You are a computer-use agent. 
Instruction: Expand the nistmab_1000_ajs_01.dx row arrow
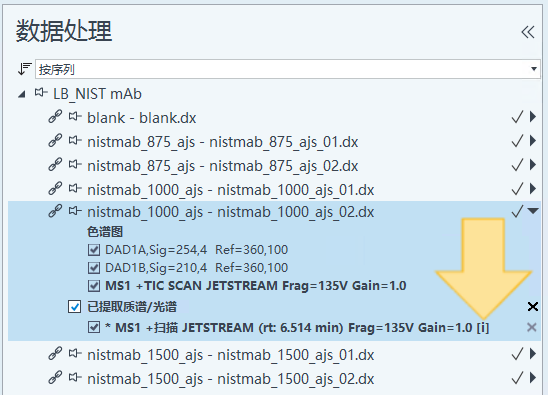[533, 188]
